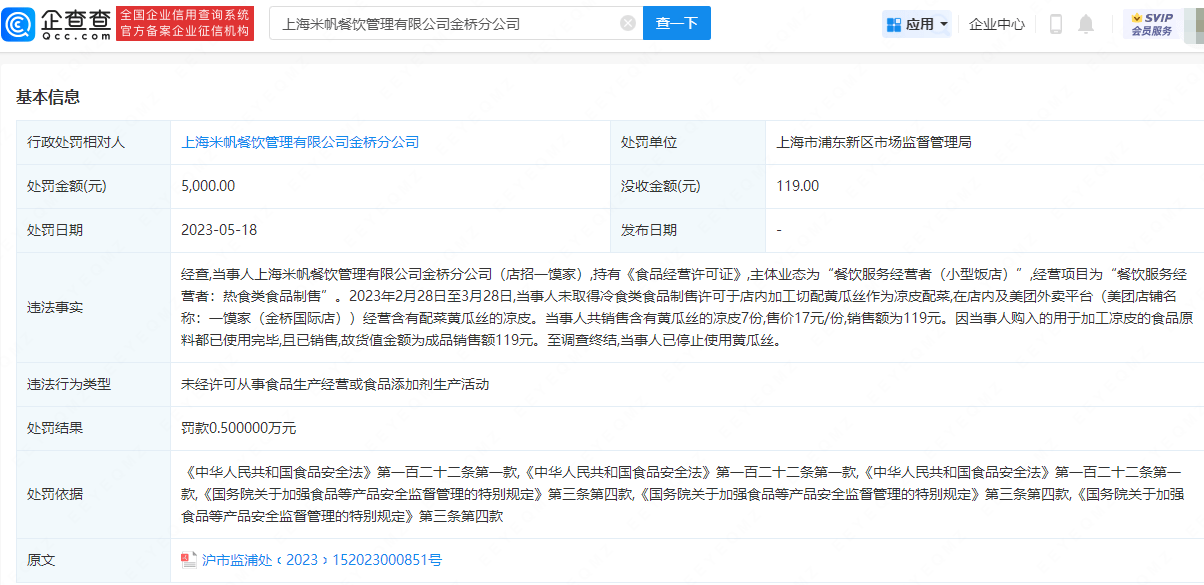The width and height of the screenshot is (1204, 585).
Task: Clear the search box with the X icon
Action: coord(628,23)
